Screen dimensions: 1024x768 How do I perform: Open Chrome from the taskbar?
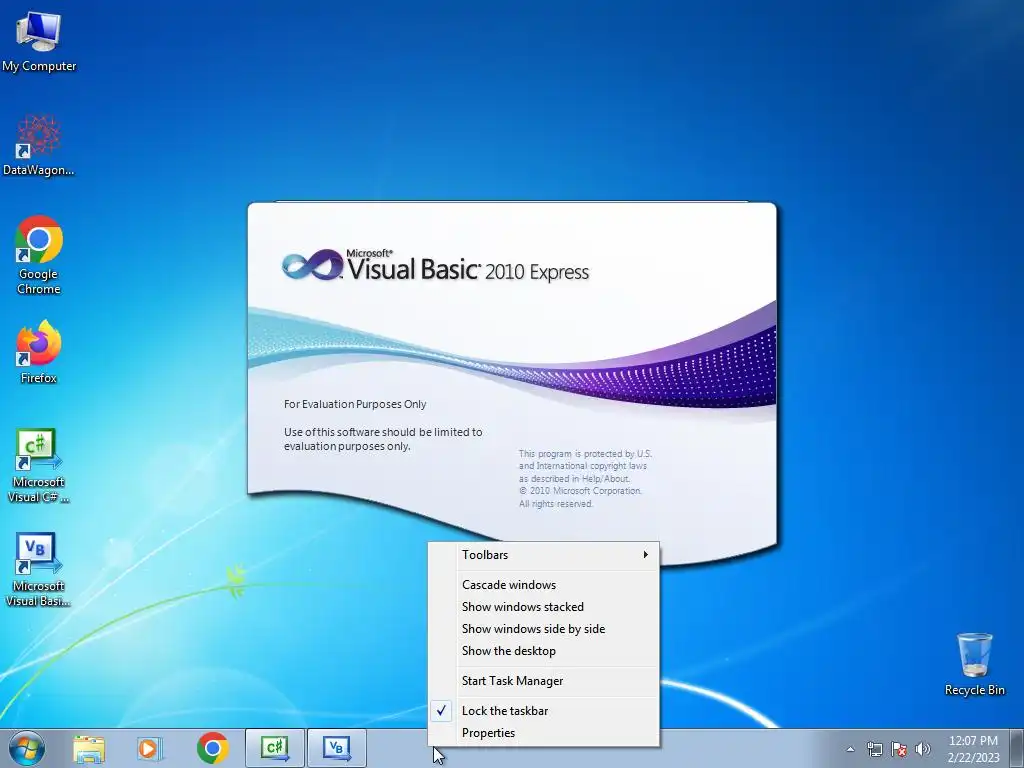pyautogui.click(x=212, y=748)
